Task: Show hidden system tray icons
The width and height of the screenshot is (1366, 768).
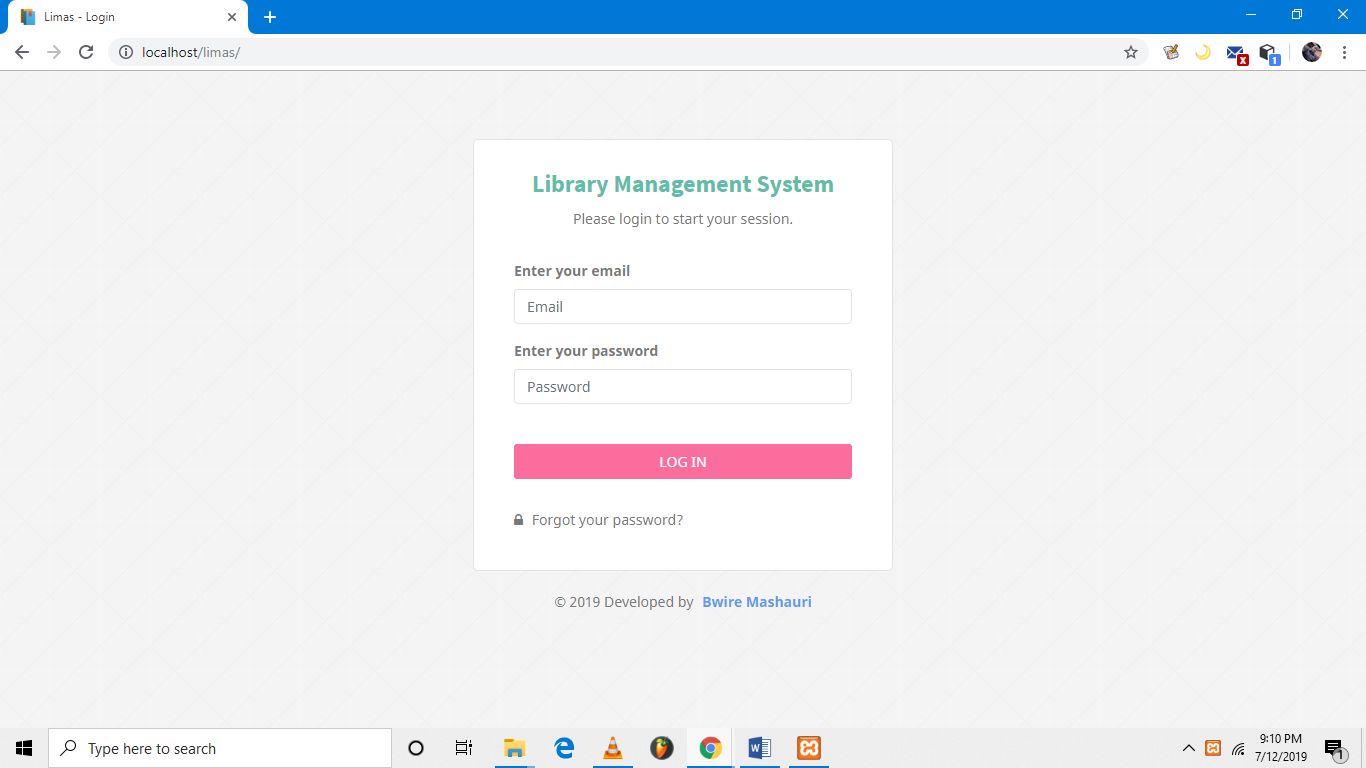Action: coord(1189,748)
